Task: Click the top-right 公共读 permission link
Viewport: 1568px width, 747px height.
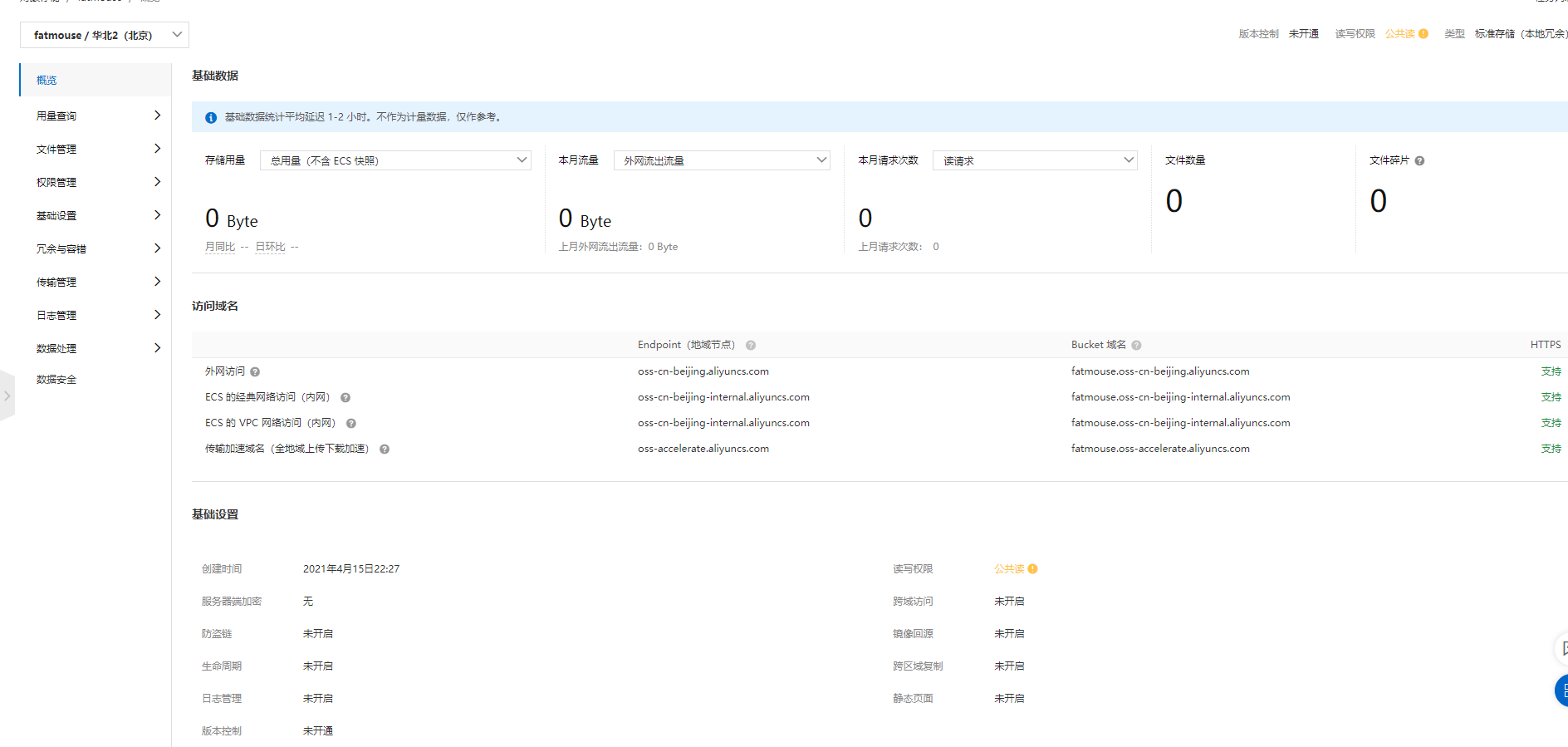Action: coord(1400,34)
